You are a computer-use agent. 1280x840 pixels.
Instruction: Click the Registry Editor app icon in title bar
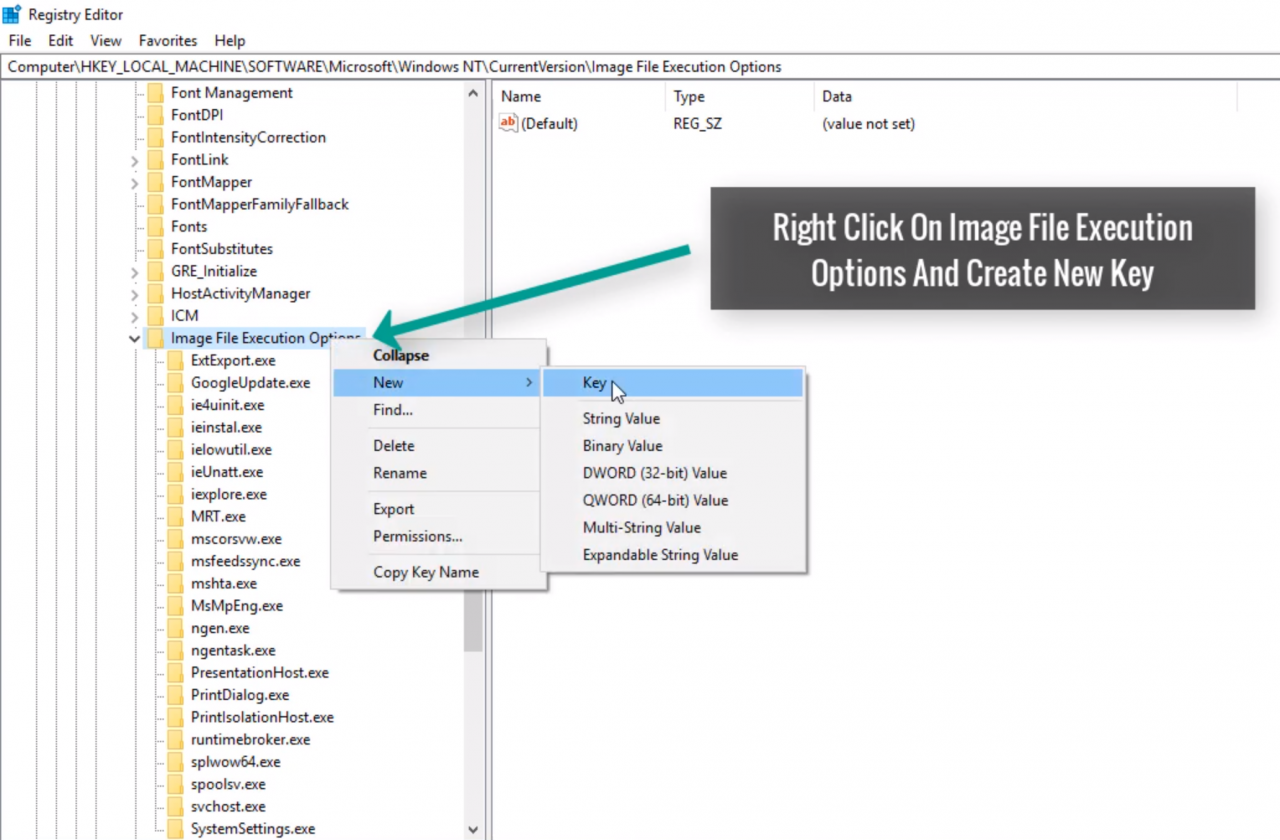(12, 14)
